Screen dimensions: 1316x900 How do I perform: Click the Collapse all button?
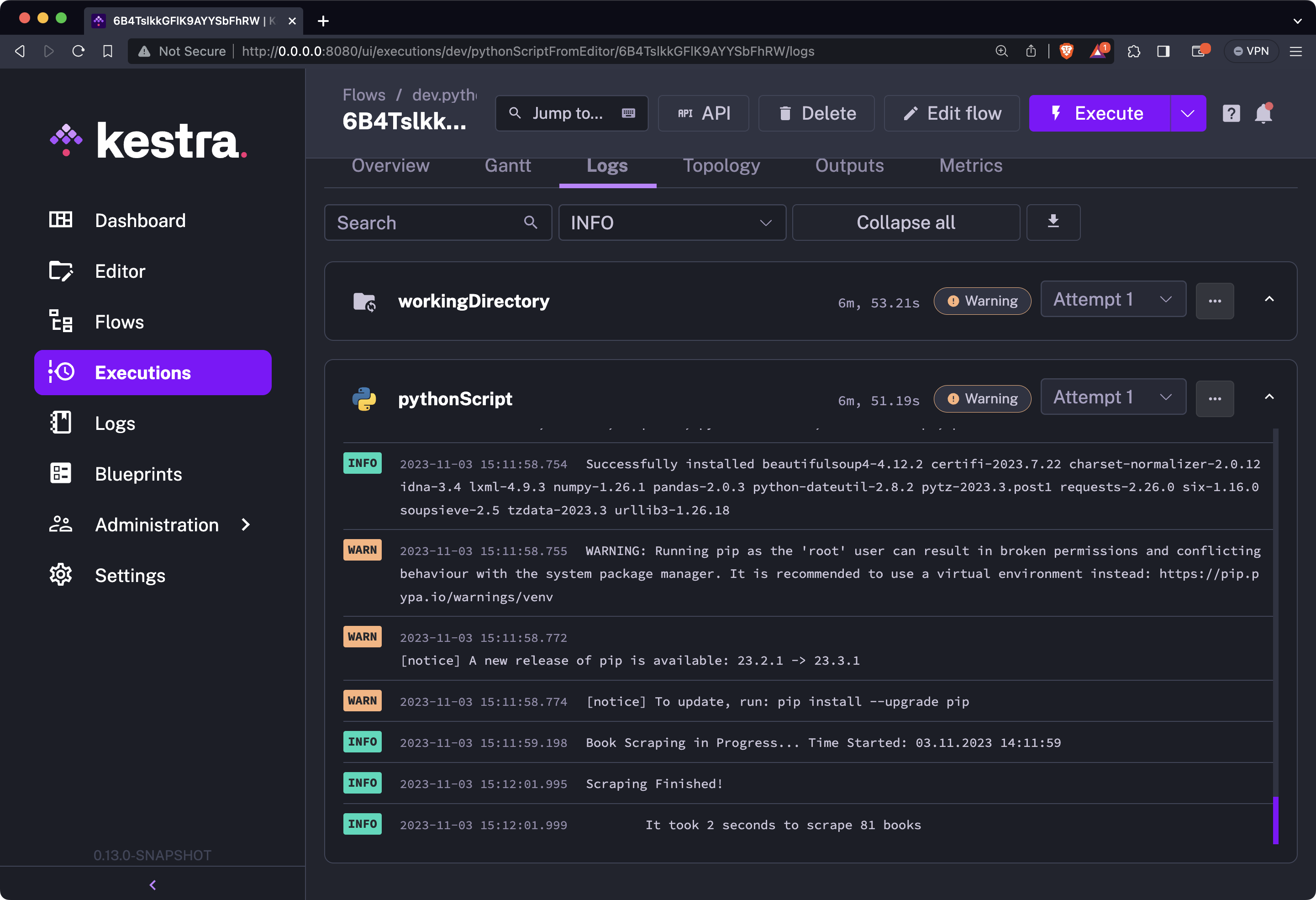pyautogui.click(x=905, y=222)
